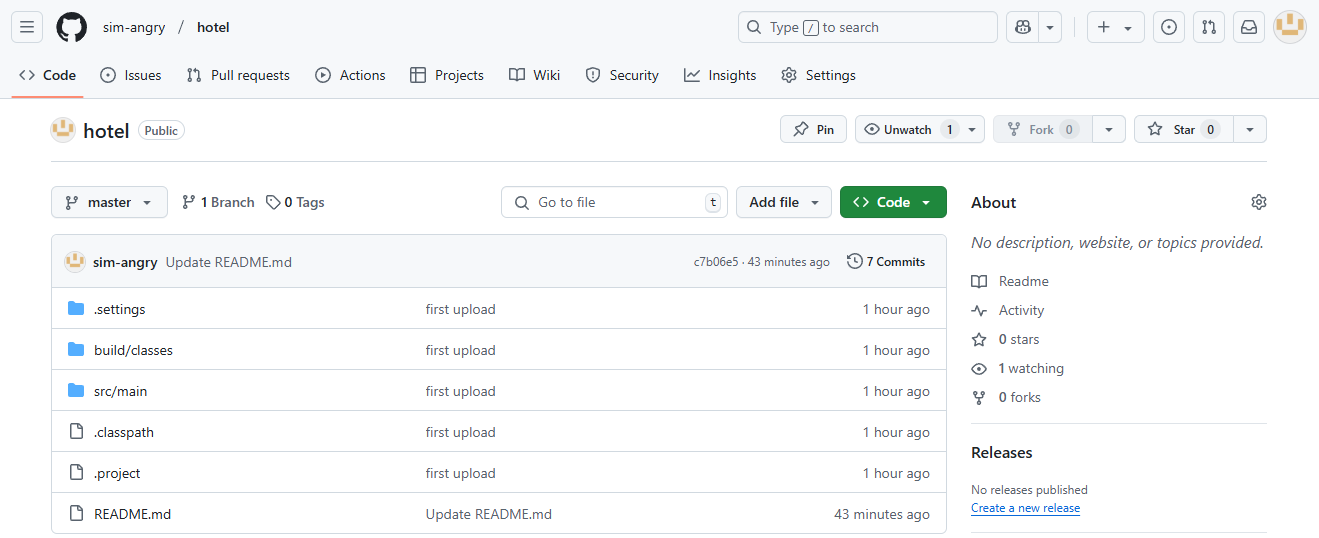View the 0 forks link

coord(1006,398)
